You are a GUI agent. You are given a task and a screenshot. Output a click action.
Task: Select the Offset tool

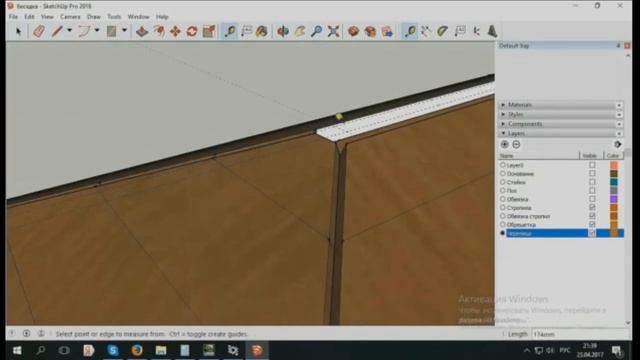(159, 31)
